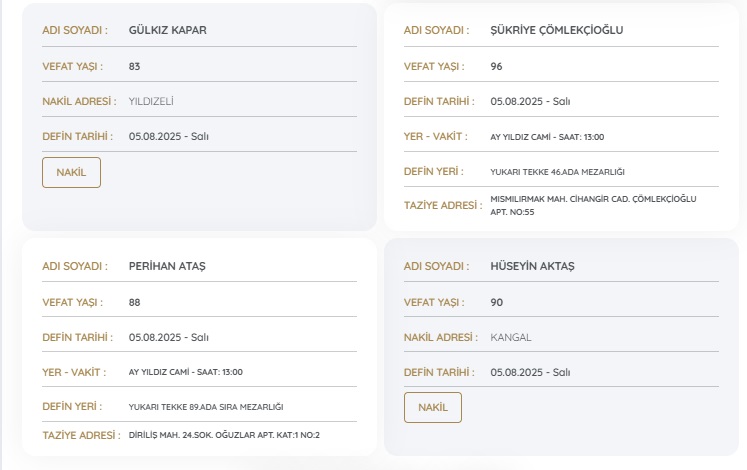Viewport: 747px width, 470px height.
Task: Select the YUKARI TEKKE 89.ADA SIRA MEZARLIĞI text
Action: click(206, 407)
